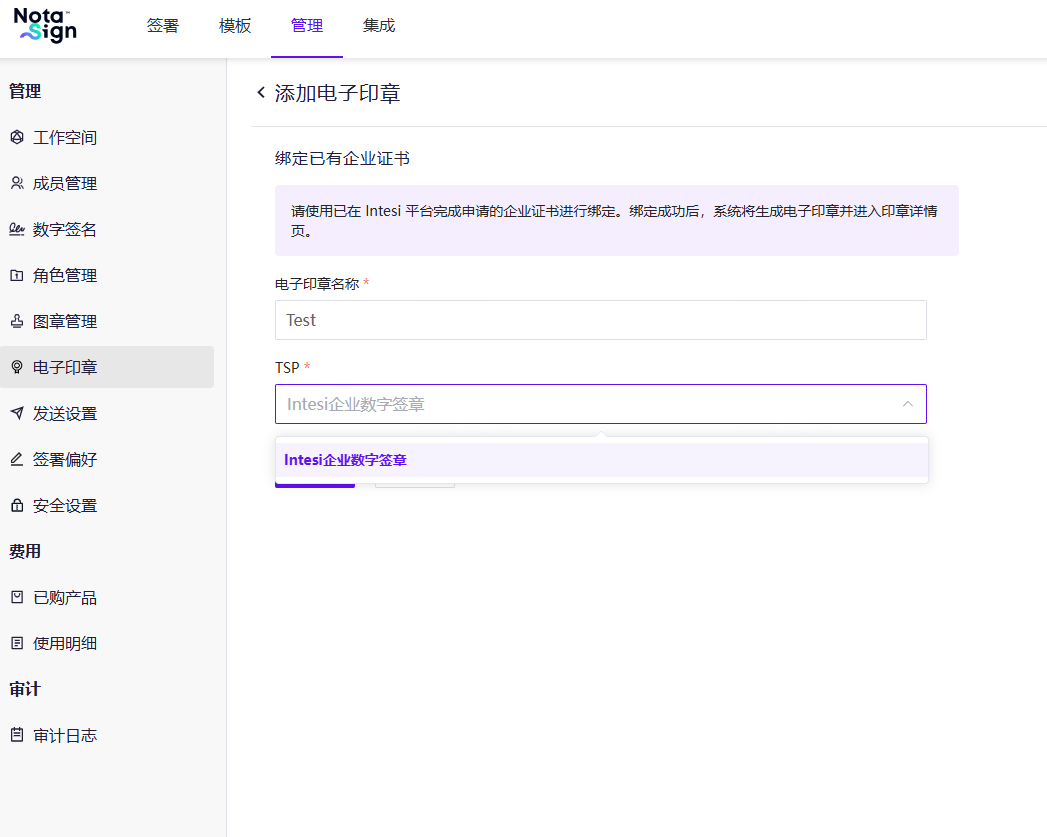1047x837 pixels.
Task: Click the 电子印章名称 input containing Test
Action: (600, 320)
